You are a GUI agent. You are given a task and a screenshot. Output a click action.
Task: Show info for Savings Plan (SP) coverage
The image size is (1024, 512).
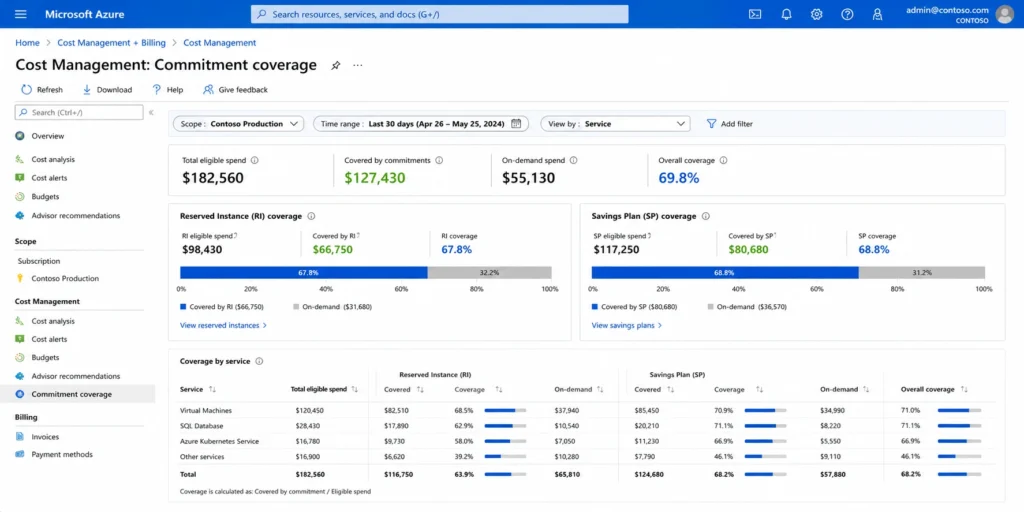[x=705, y=216]
